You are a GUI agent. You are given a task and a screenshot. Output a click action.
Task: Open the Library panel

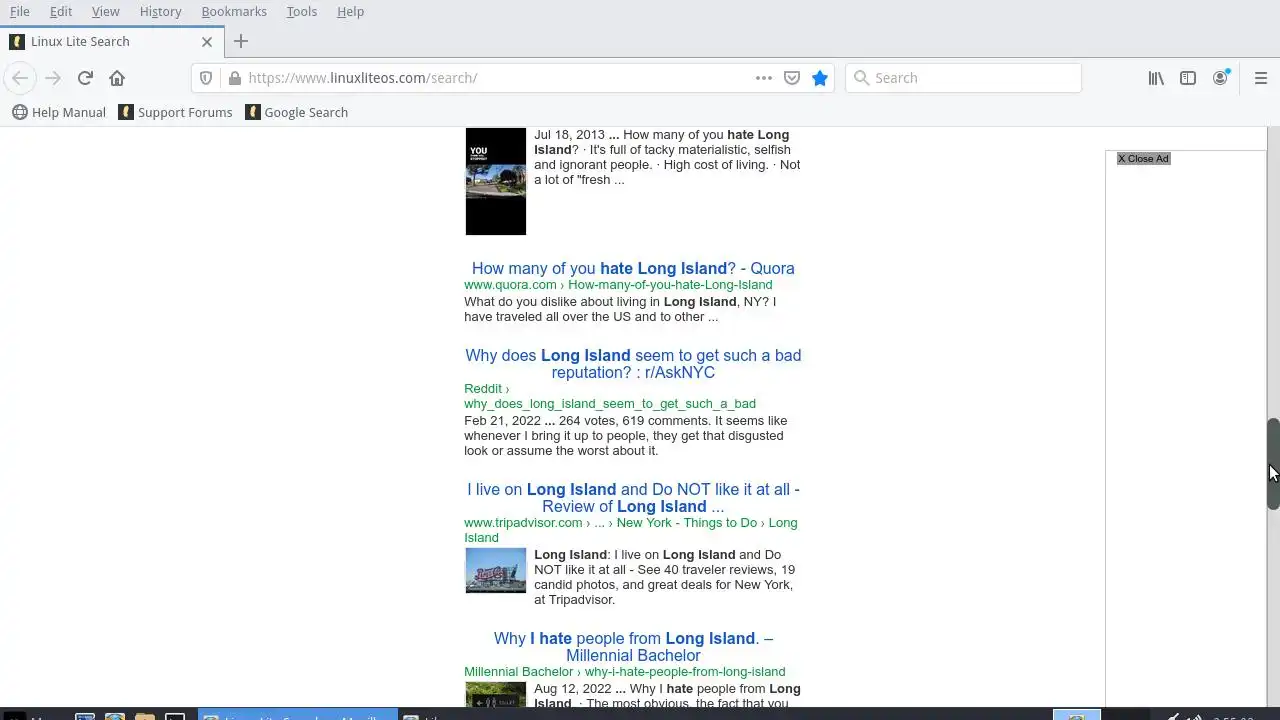click(1156, 78)
